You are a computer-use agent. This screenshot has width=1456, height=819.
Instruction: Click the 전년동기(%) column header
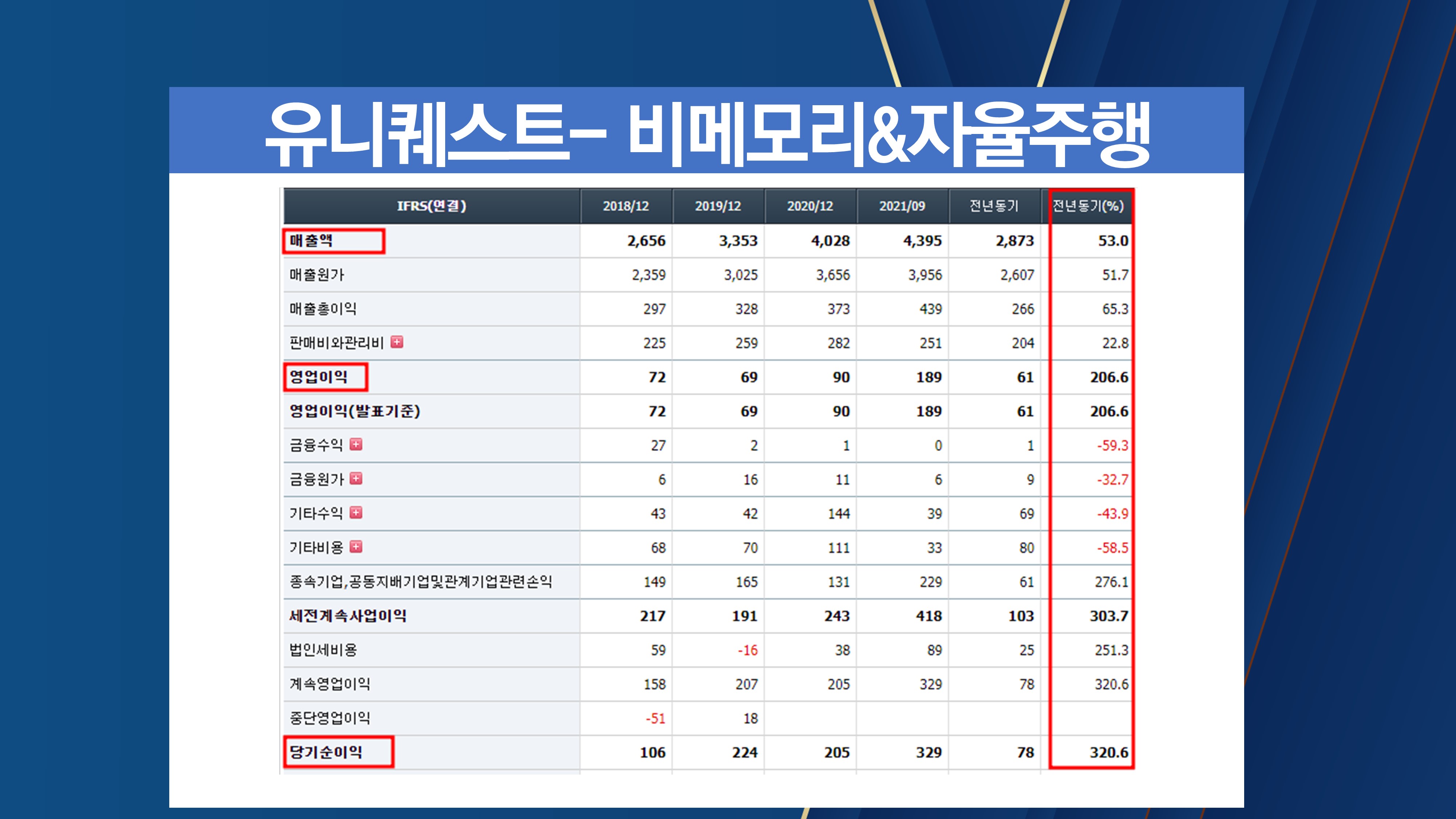coord(1089,206)
